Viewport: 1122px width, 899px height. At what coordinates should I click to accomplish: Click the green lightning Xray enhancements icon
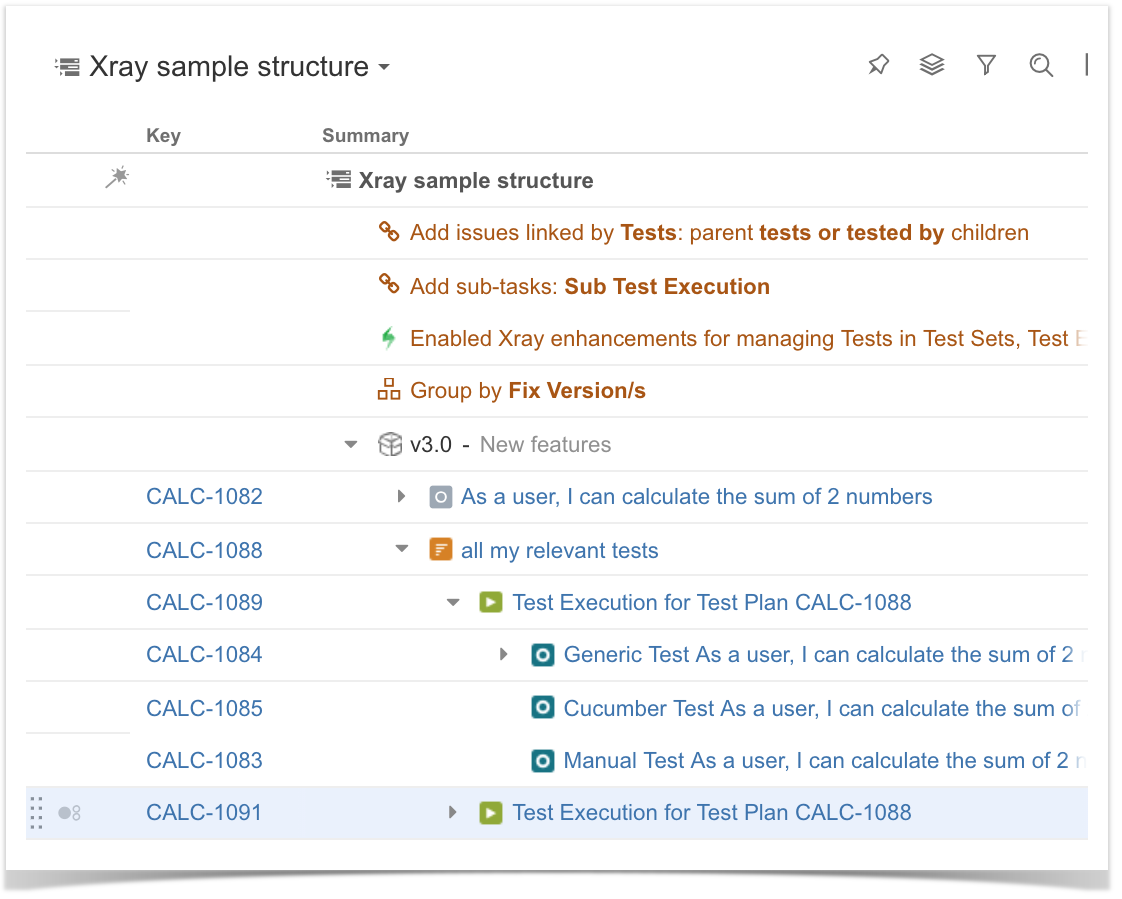[x=389, y=337]
